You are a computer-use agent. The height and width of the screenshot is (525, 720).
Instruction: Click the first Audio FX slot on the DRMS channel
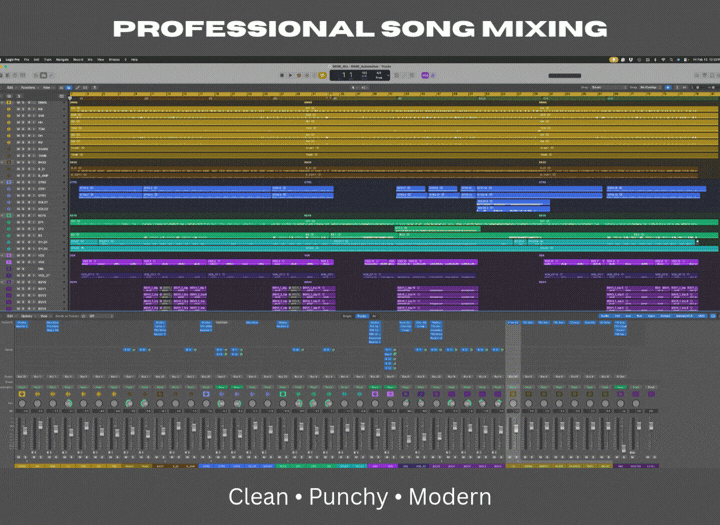click(x=22, y=322)
